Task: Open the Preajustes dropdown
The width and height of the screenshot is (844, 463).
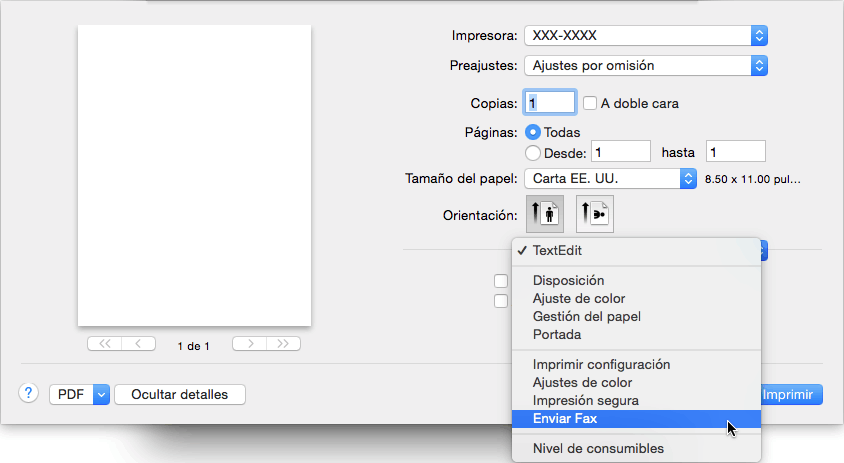Action: click(646, 66)
